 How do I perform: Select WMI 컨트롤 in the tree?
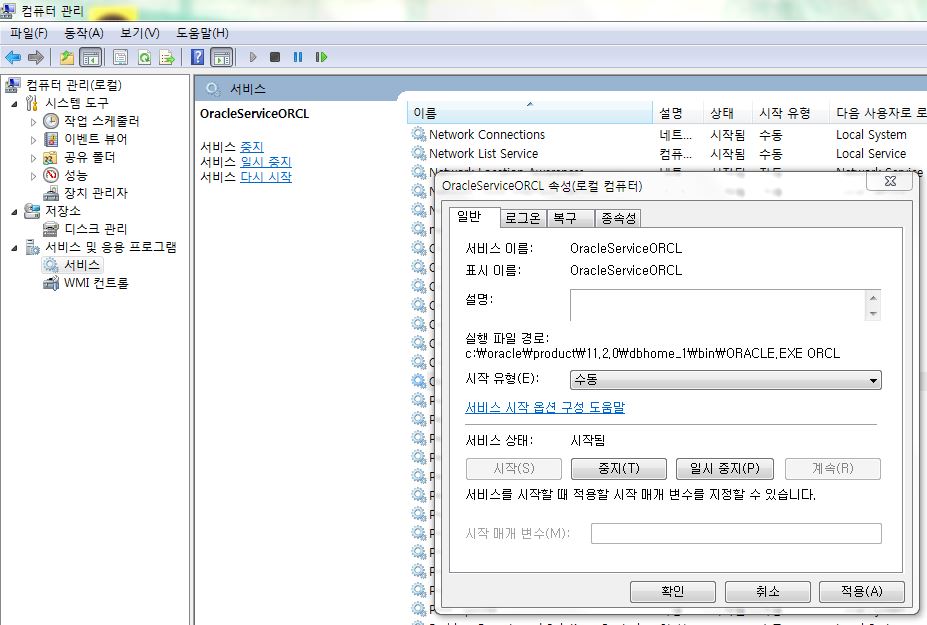(96, 283)
